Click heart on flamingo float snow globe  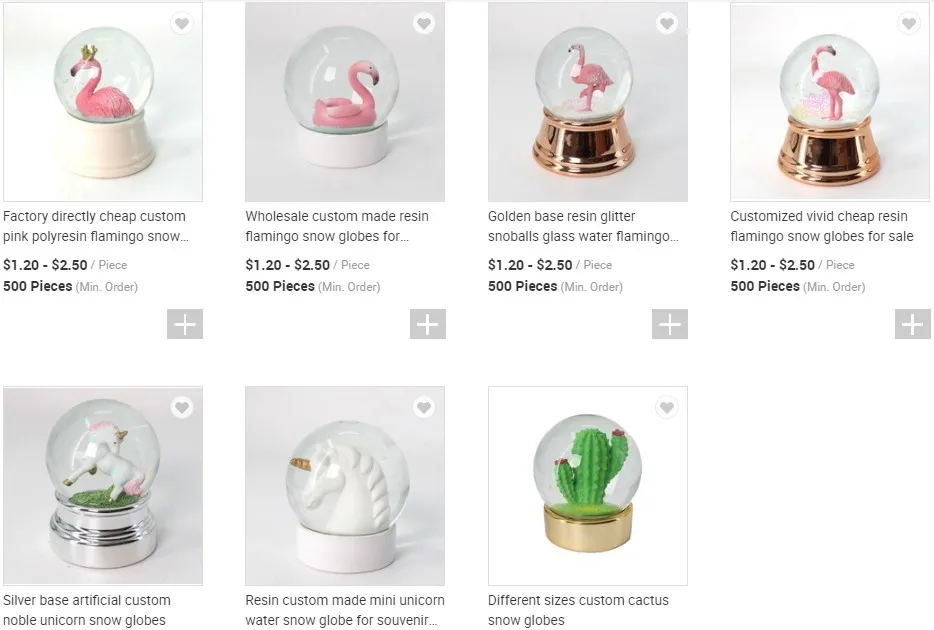pos(424,24)
